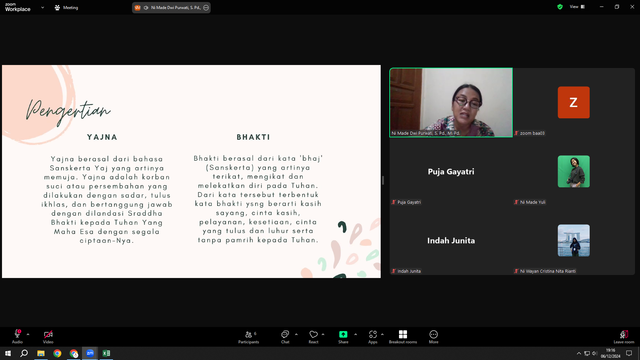Expand the Apps options caret
This screenshot has width=640, height=360.
[382, 334]
